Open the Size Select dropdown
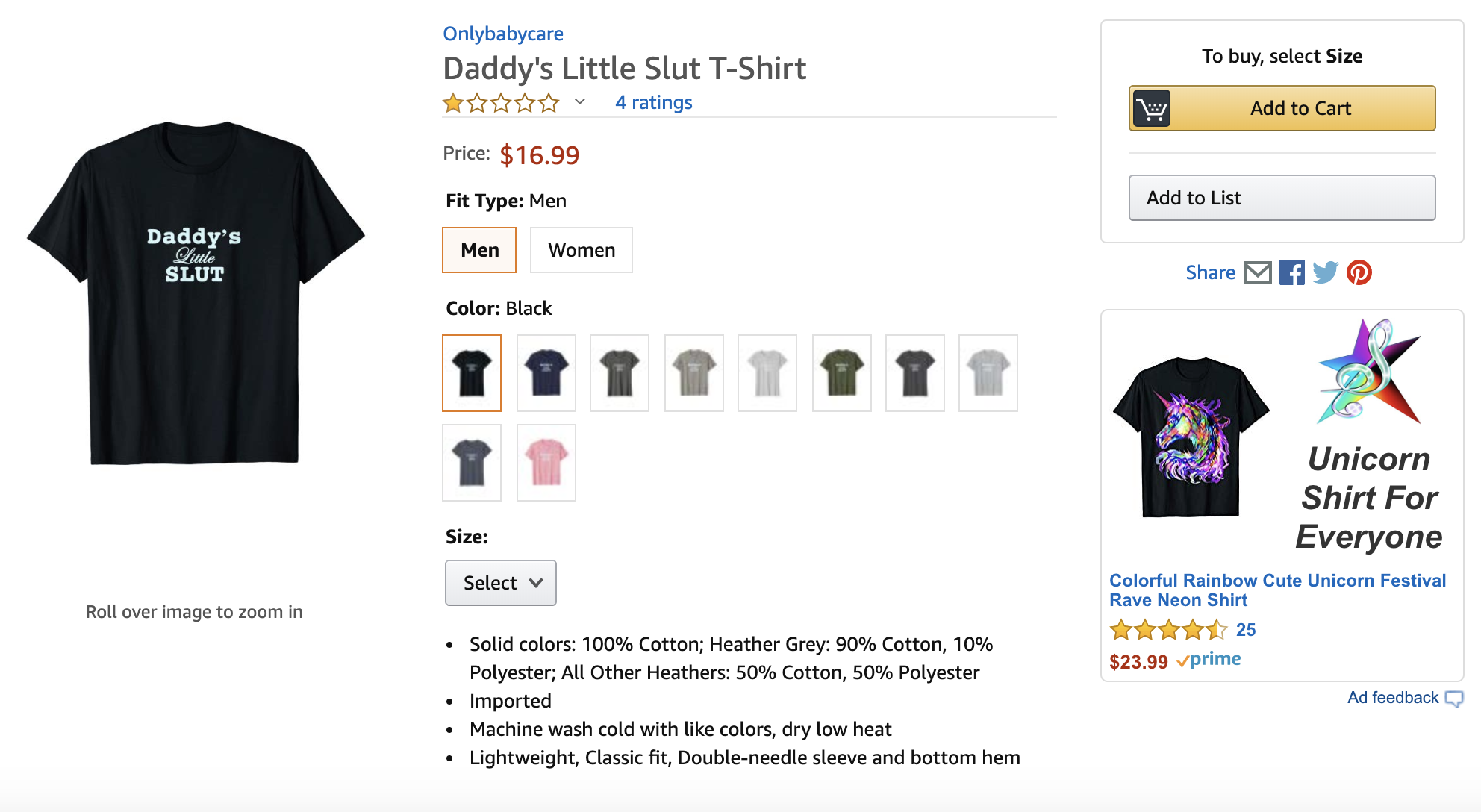 tap(501, 583)
